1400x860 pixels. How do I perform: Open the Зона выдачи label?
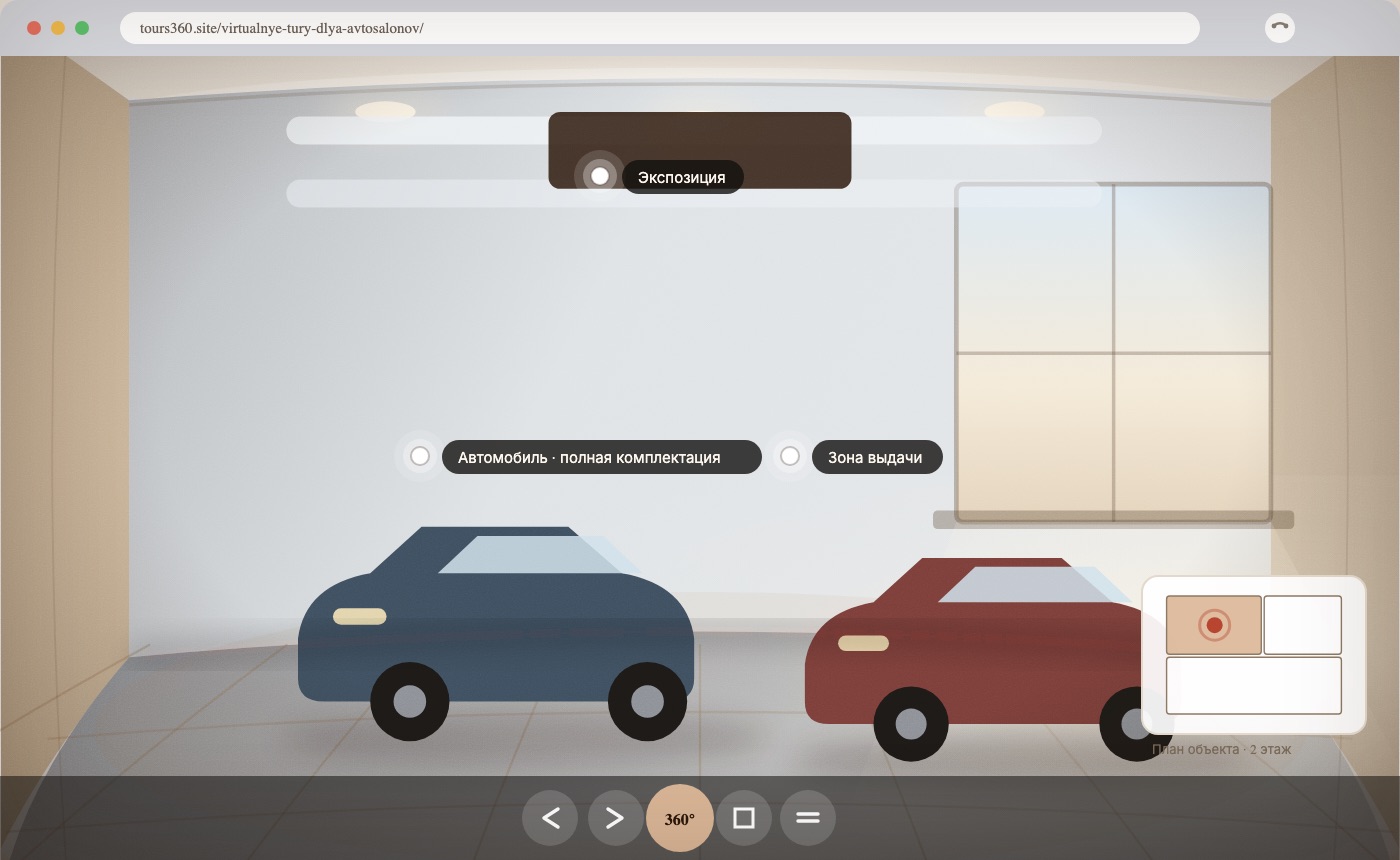pos(877,457)
